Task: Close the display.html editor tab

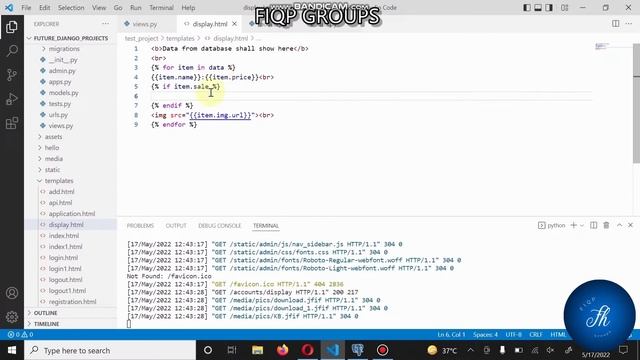Action: pos(234,24)
